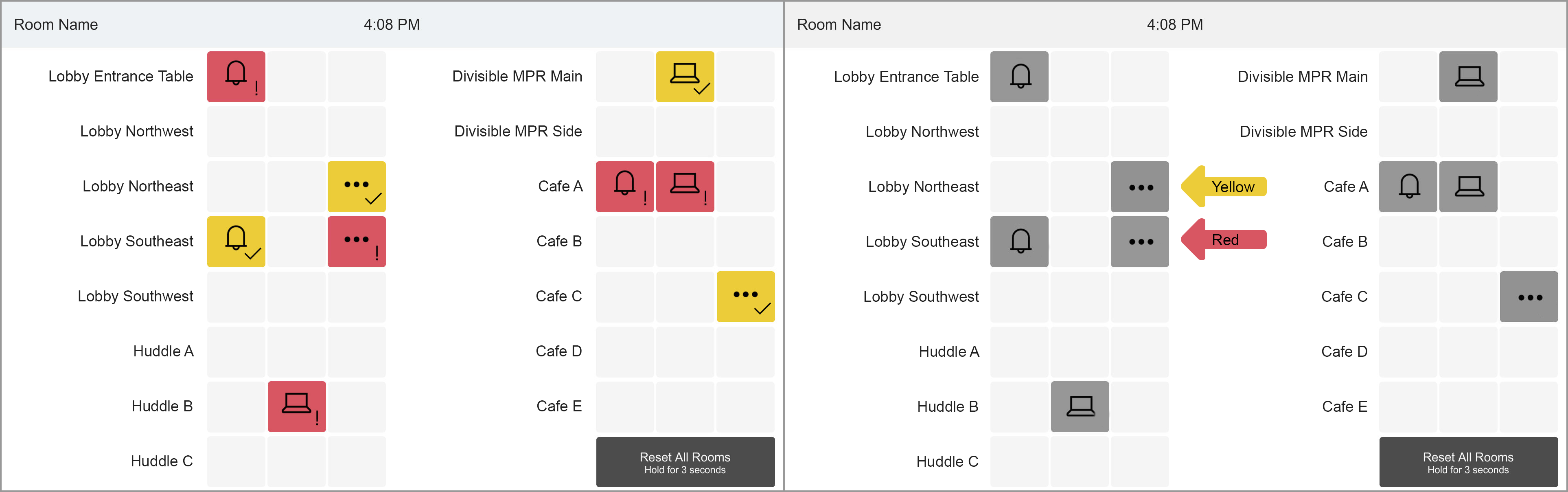Select yellow ellipsis icon for Lobby Northeast
Screen dimensions: 1568x492
tap(357, 187)
